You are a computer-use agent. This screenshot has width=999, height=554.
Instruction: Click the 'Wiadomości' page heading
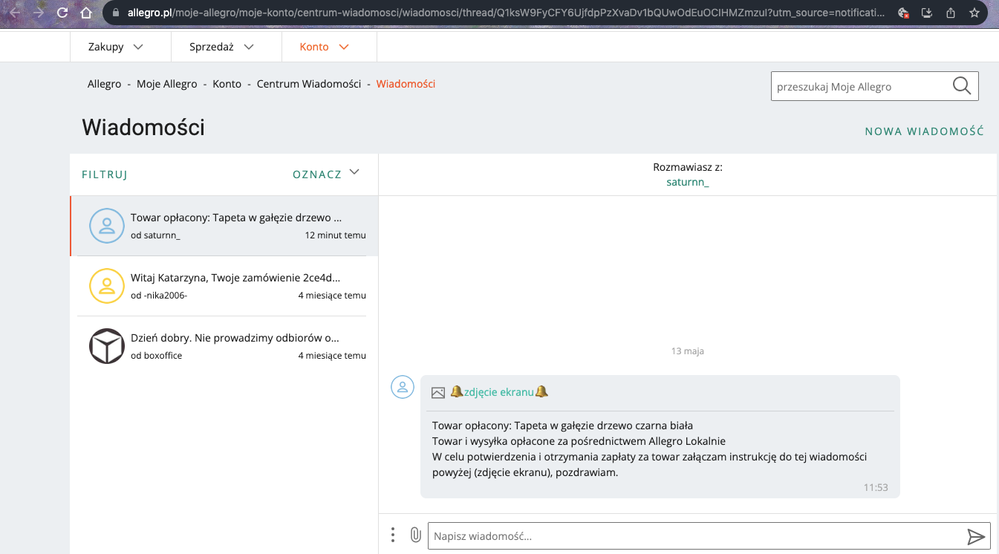pos(143,127)
